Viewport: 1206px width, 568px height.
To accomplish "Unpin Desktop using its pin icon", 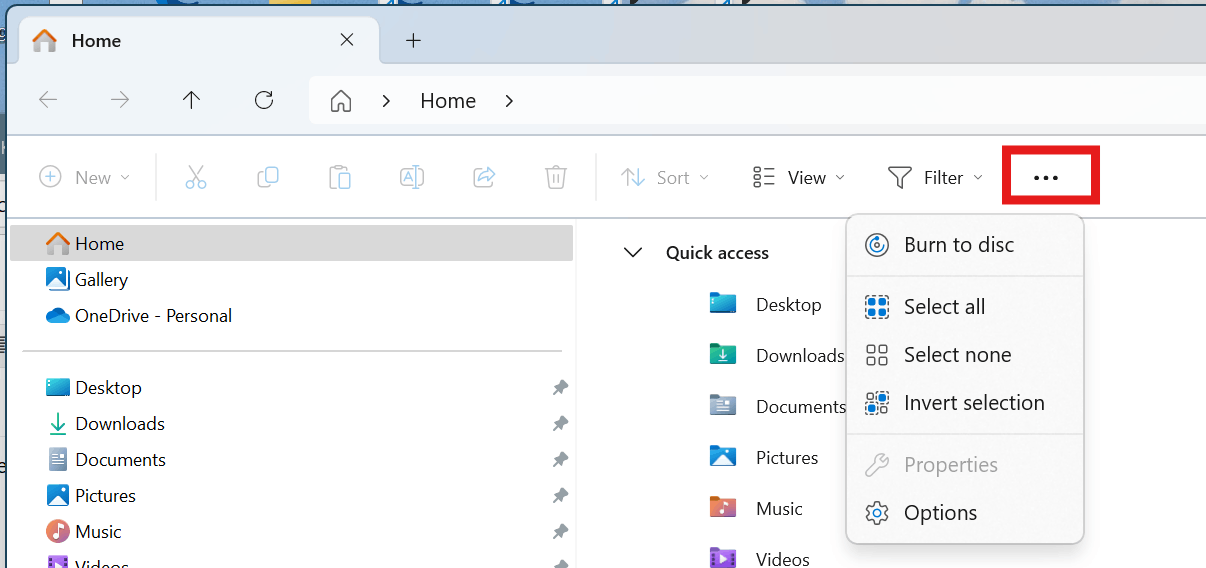I will [x=561, y=388].
